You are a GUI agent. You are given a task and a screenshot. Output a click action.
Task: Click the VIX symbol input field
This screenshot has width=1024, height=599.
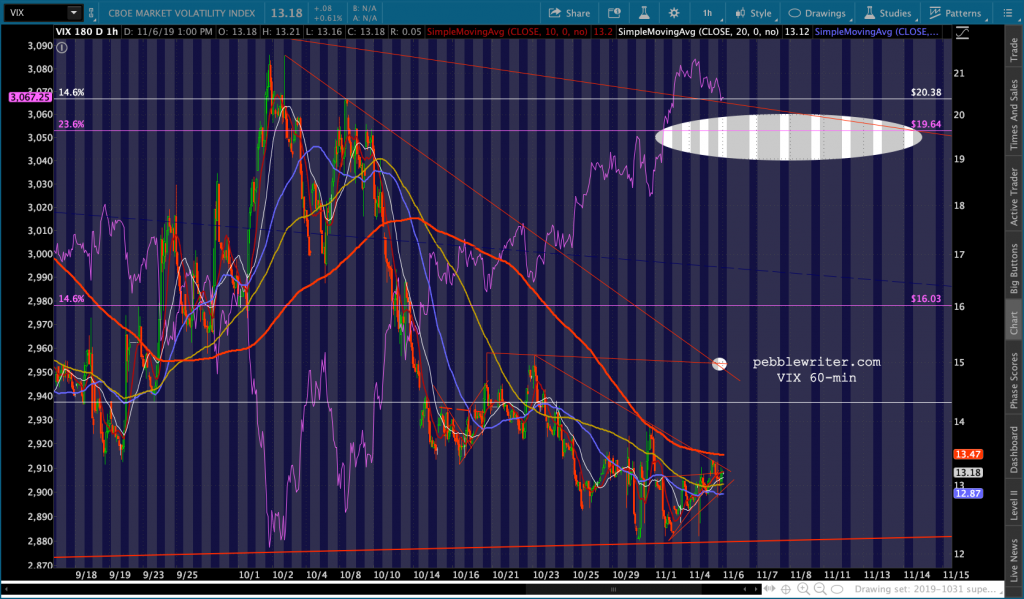(x=36, y=13)
